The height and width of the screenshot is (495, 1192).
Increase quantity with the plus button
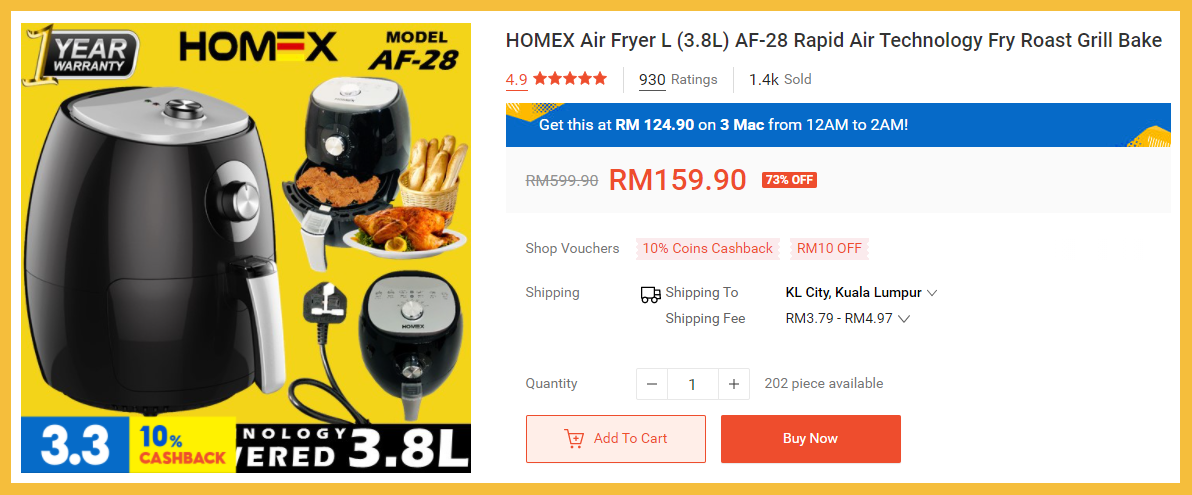point(734,384)
